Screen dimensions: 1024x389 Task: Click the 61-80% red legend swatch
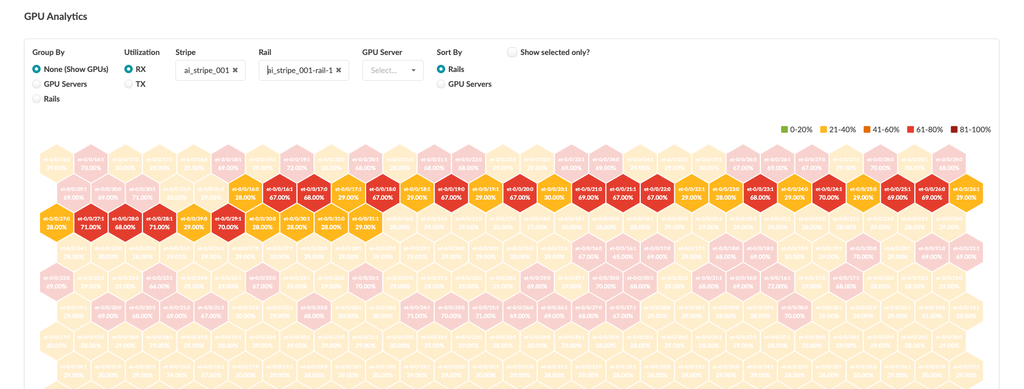click(911, 130)
